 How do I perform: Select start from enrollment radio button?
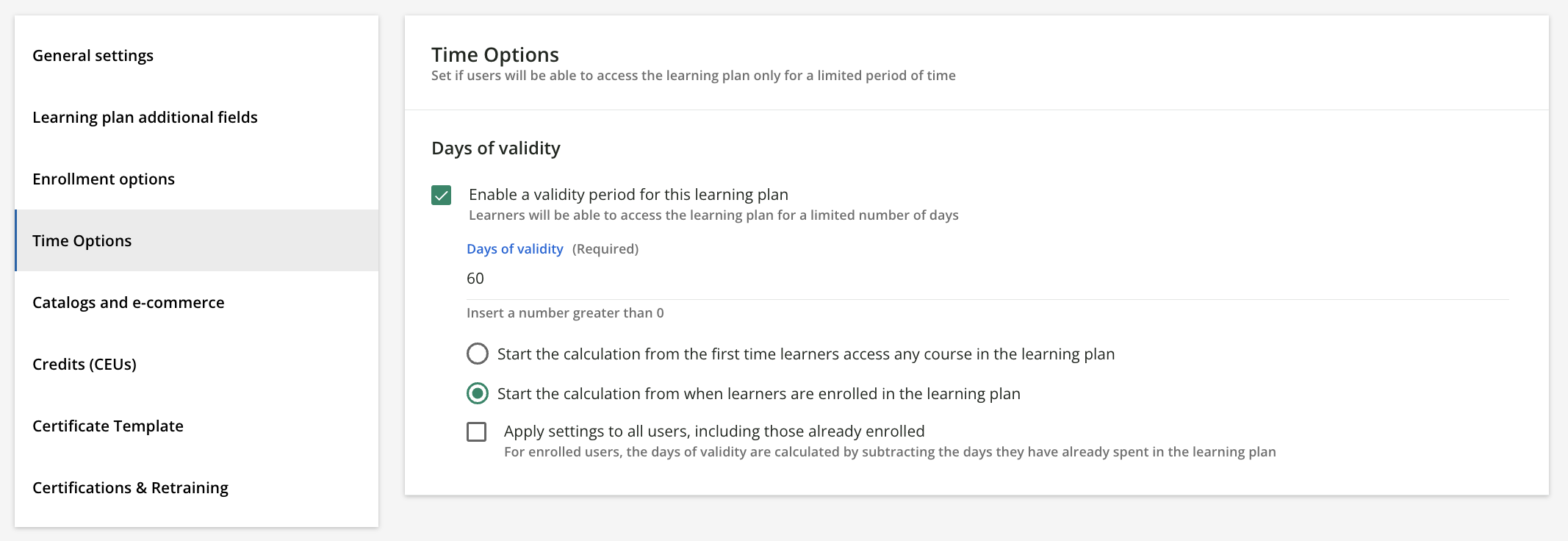tap(478, 393)
